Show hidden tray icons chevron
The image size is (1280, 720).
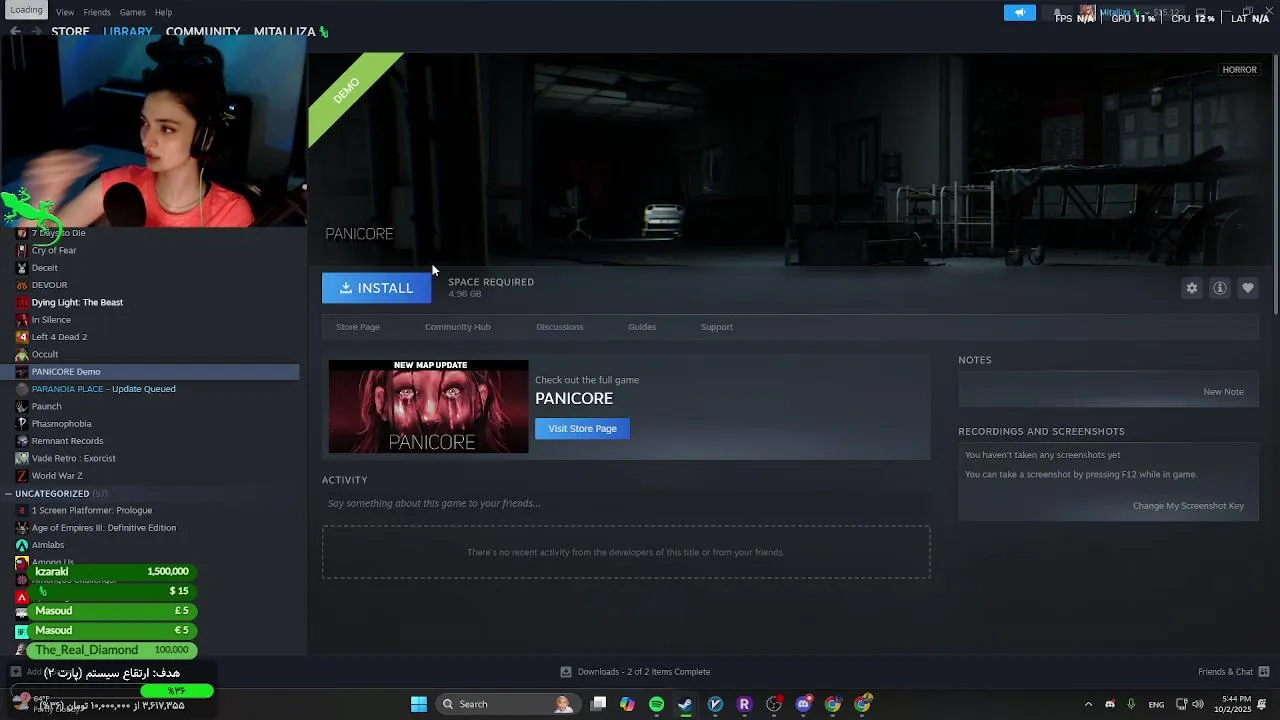(1088, 704)
